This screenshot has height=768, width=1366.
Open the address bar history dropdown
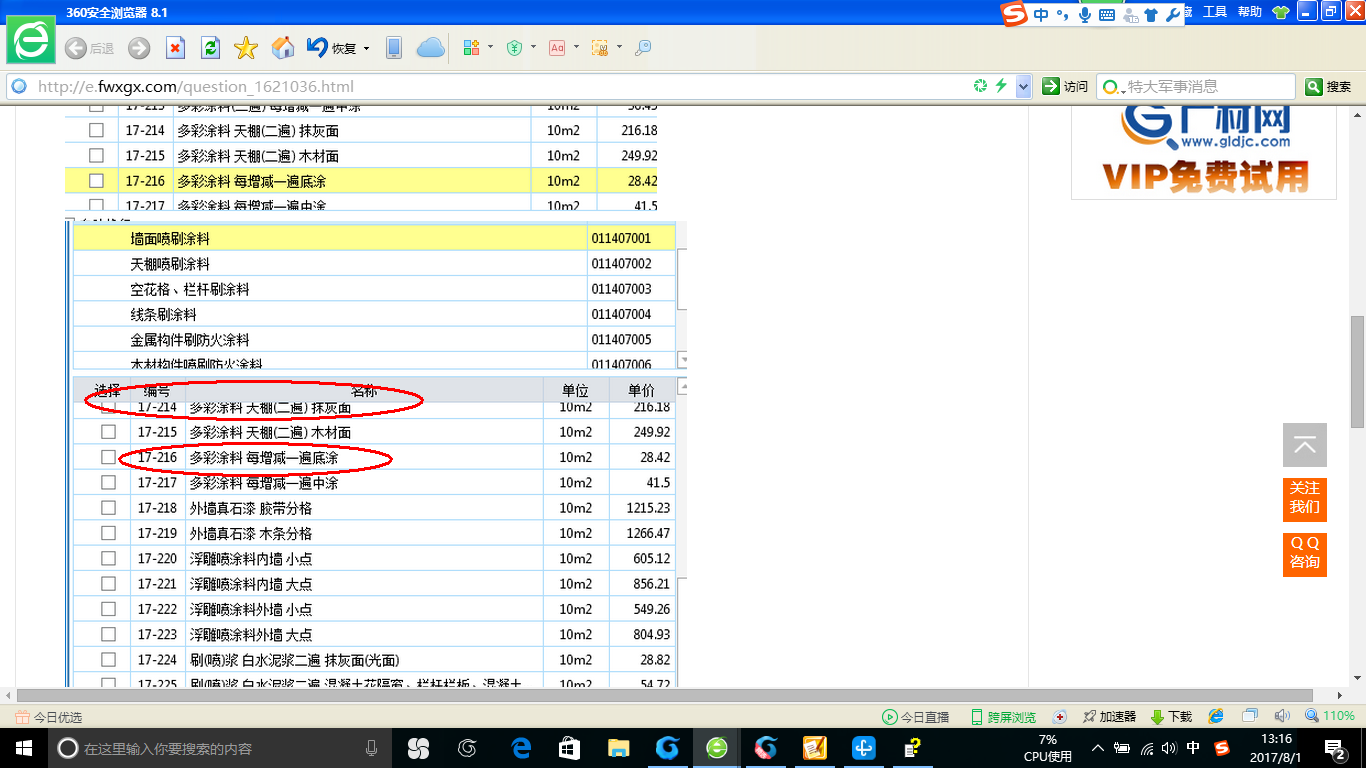pyautogui.click(x=1023, y=87)
